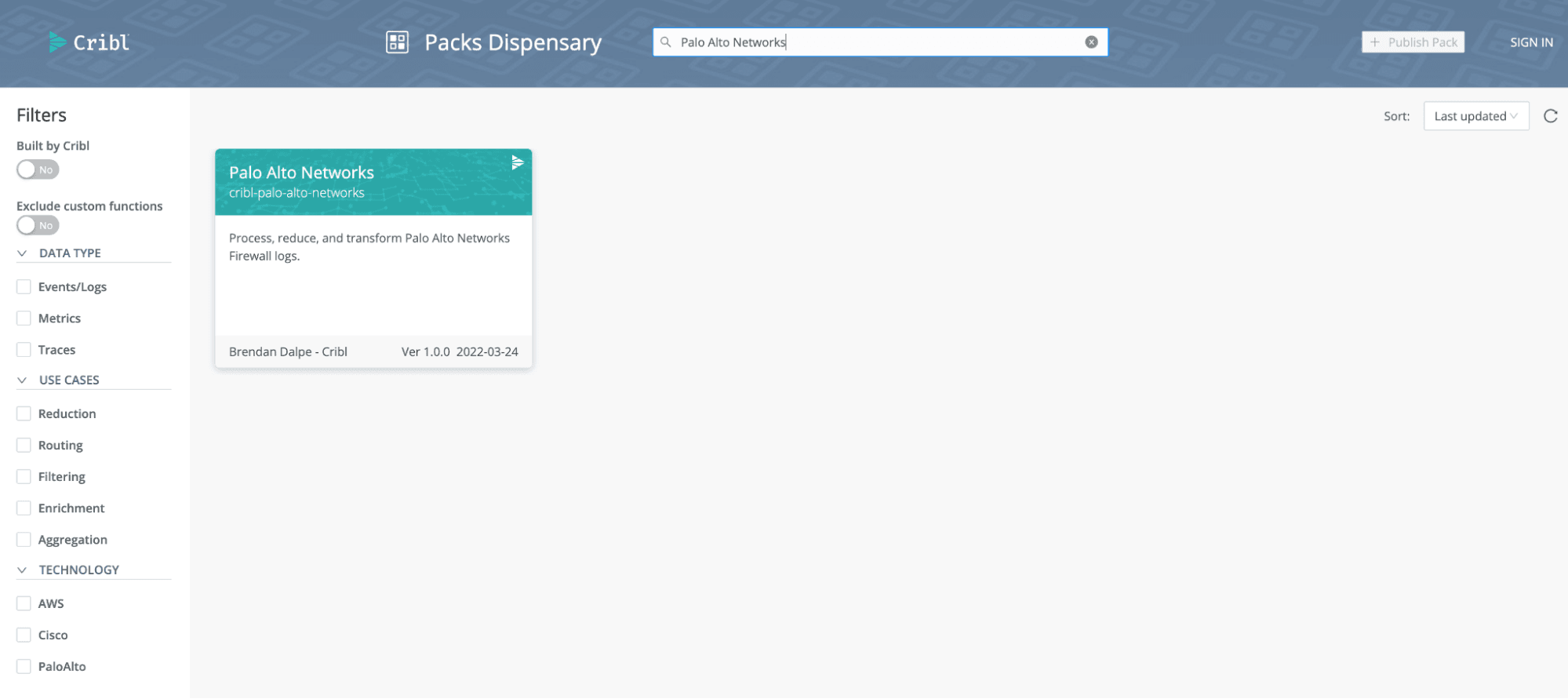Click the Packs Dispensary grid icon
This screenshot has width=1568, height=699.
pyautogui.click(x=397, y=42)
